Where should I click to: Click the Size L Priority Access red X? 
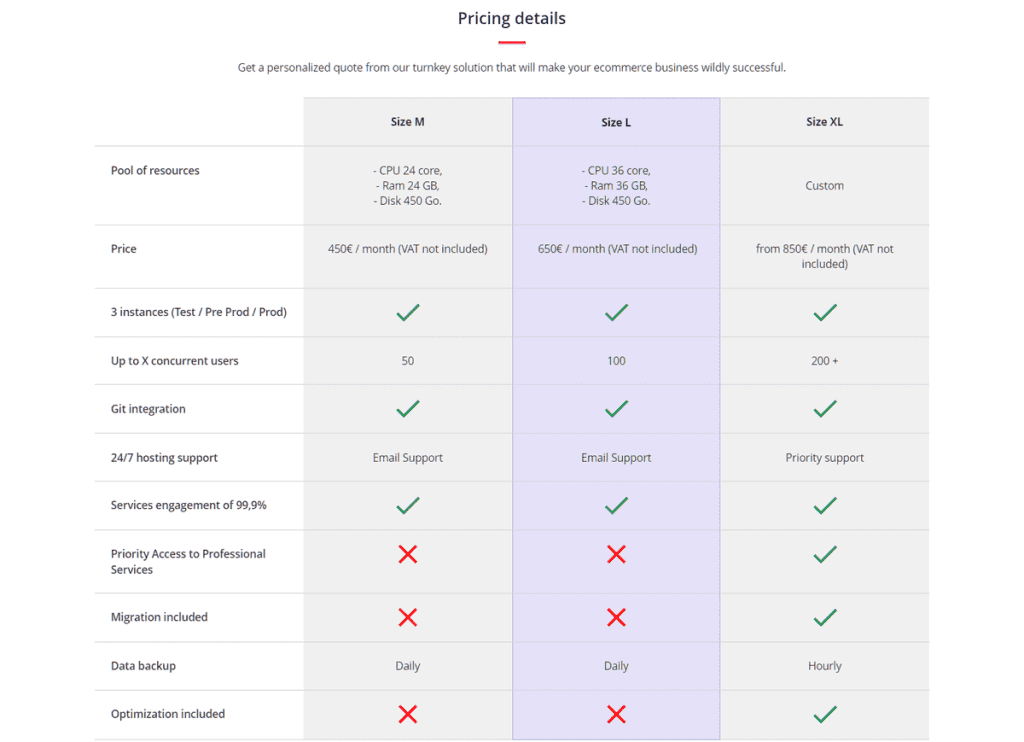point(616,555)
